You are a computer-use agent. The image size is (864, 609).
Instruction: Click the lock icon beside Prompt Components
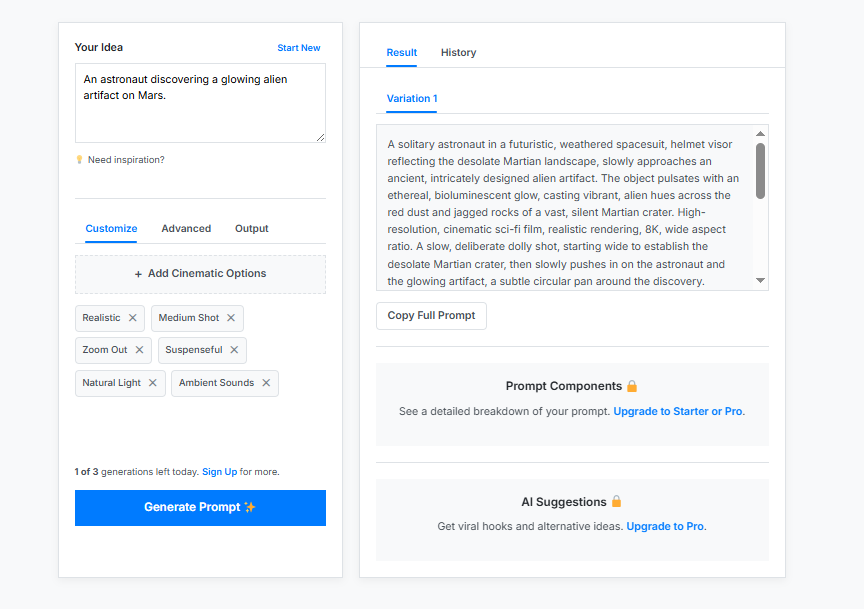632,386
